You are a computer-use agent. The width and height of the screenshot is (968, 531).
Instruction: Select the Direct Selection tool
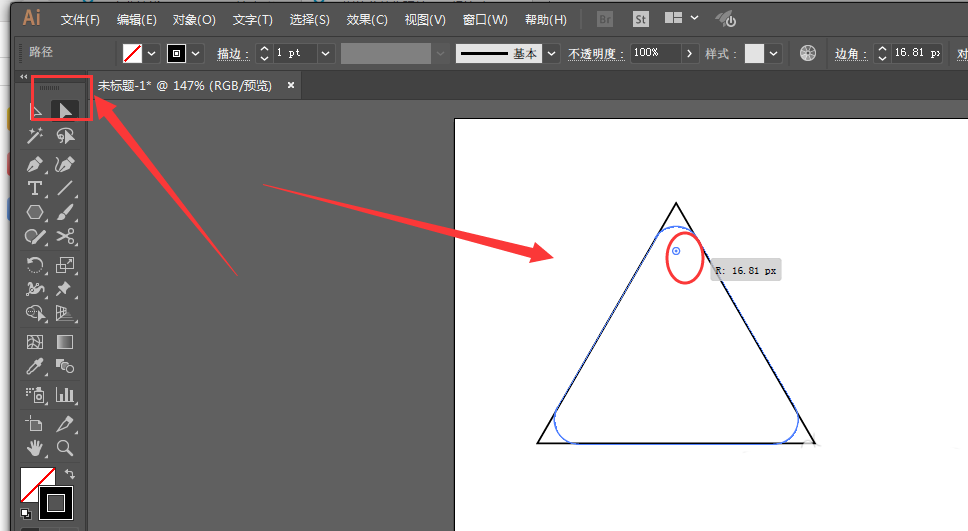tap(65, 111)
